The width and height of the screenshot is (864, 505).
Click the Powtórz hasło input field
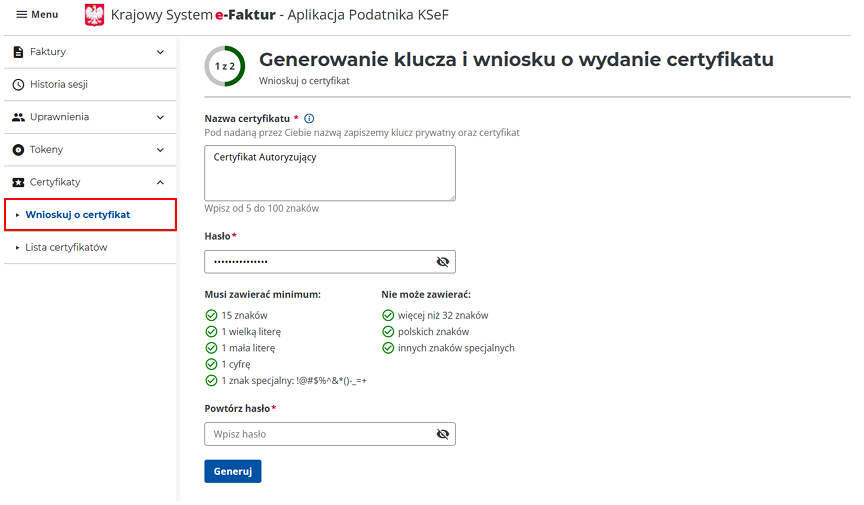point(318,434)
